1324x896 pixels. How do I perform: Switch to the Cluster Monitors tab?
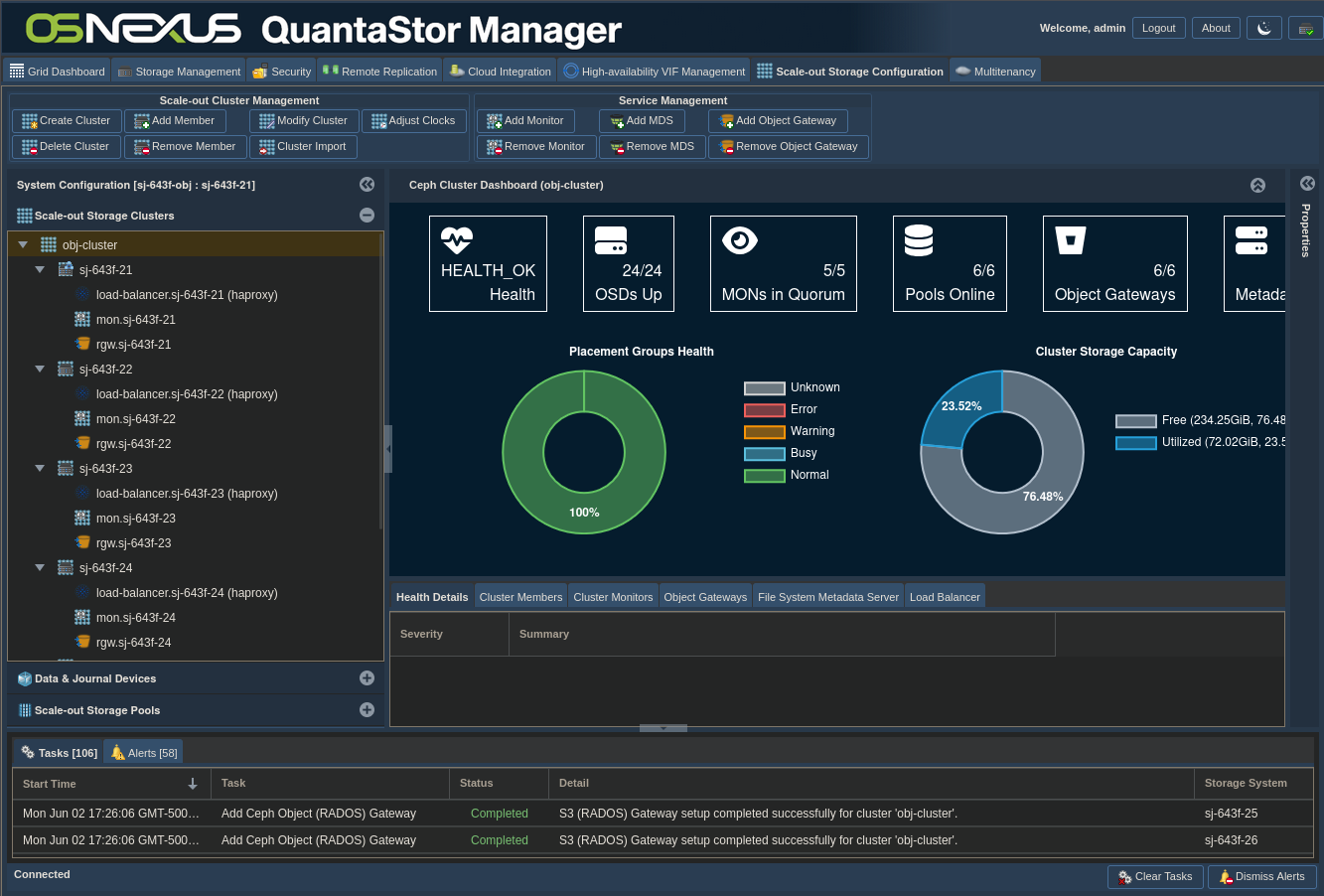[x=613, y=597]
